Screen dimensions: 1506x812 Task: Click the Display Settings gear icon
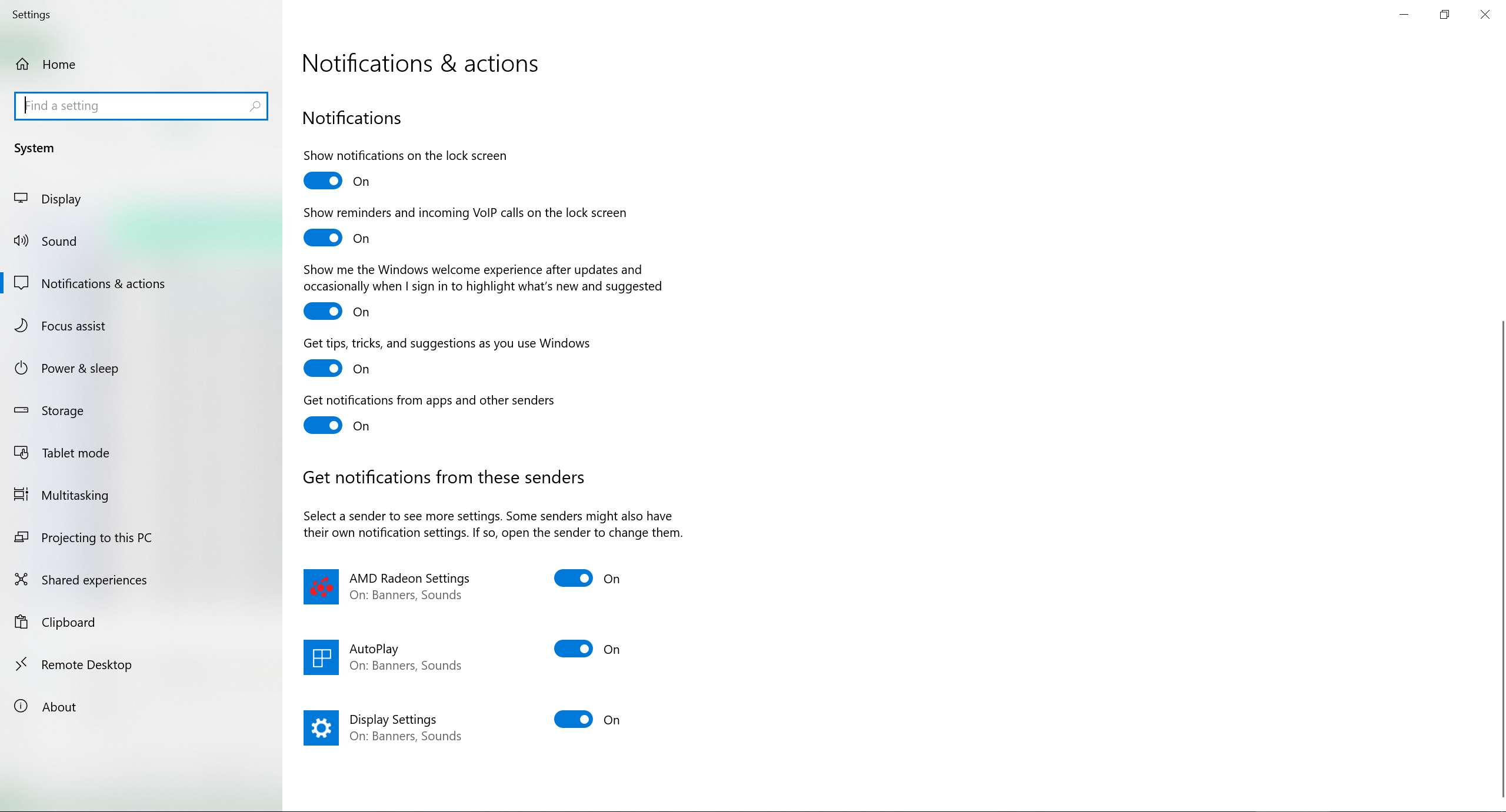click(x=321, y=727)
